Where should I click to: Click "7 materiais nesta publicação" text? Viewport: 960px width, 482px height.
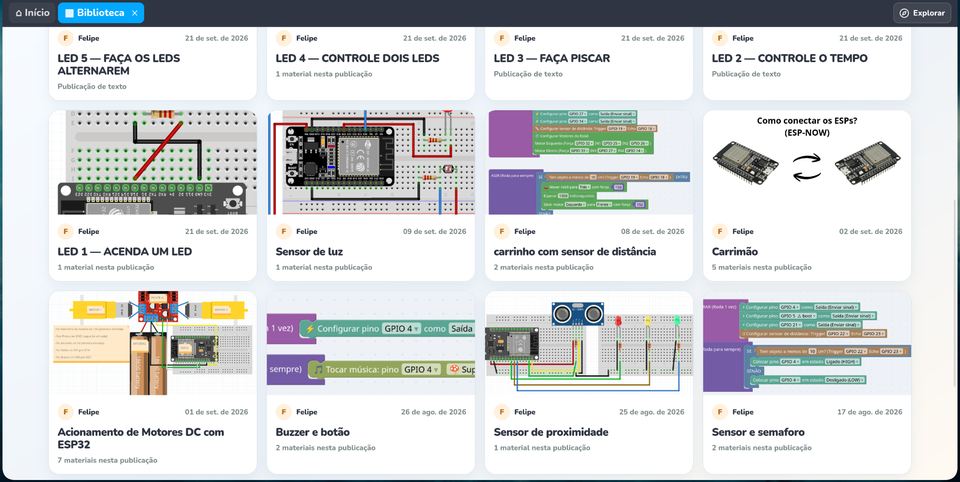[108, 460]
